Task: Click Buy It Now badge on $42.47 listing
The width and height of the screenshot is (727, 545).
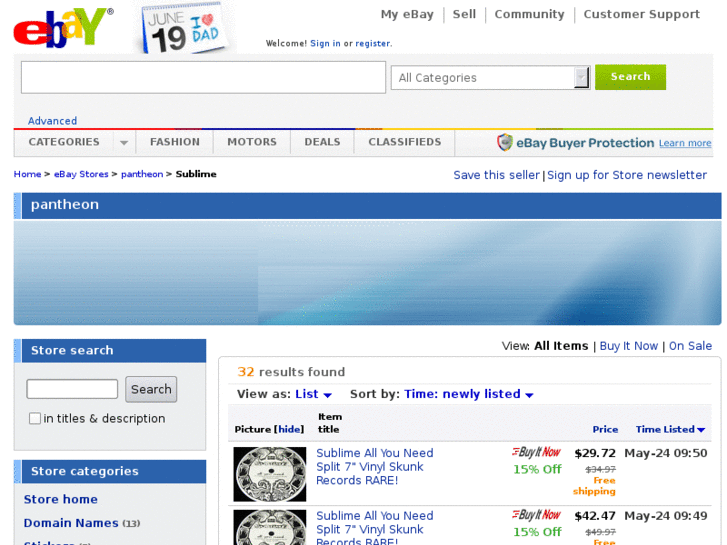Action: [x=536, y=514]
